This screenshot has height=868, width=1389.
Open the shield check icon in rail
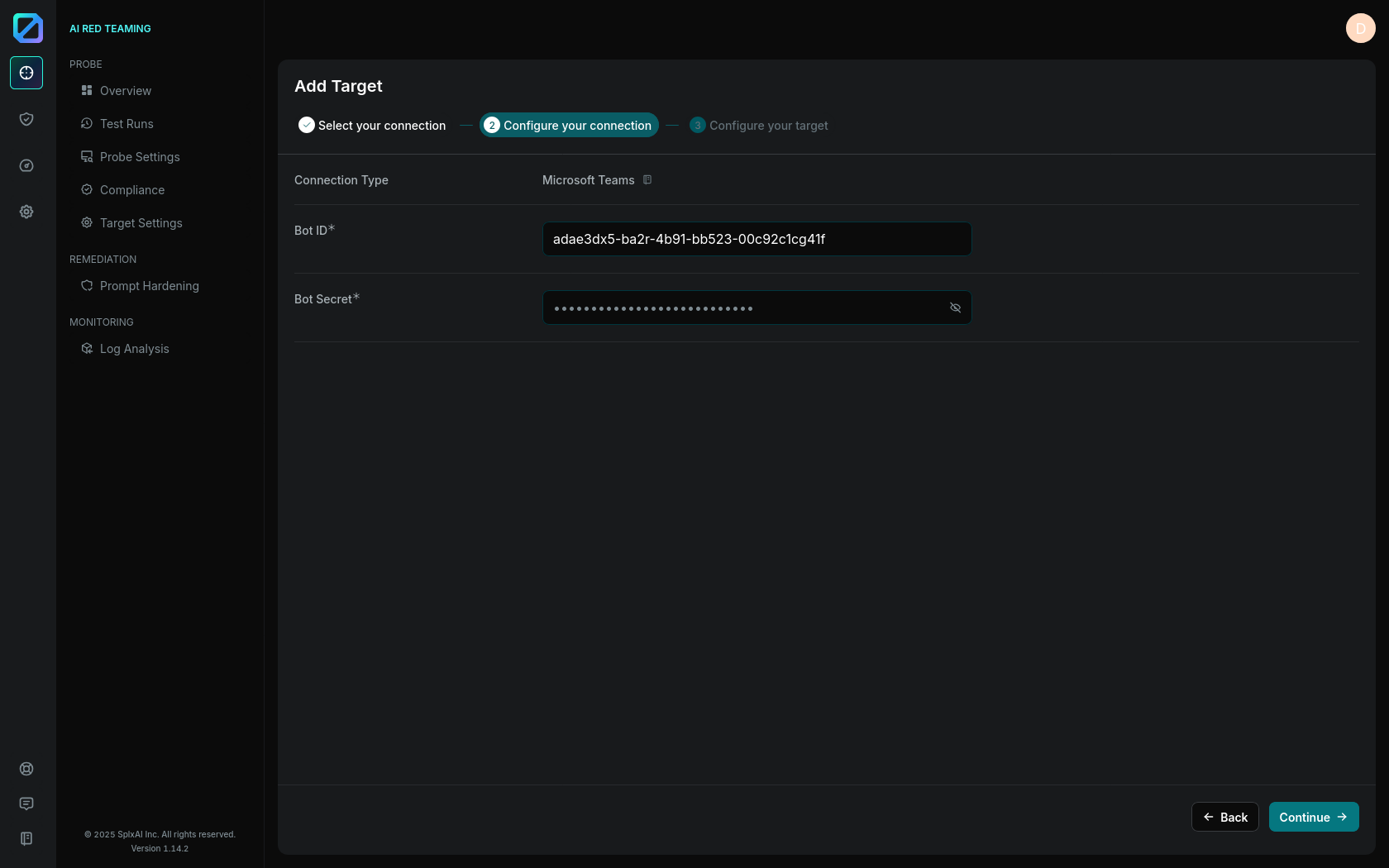(x=26, y=119)
